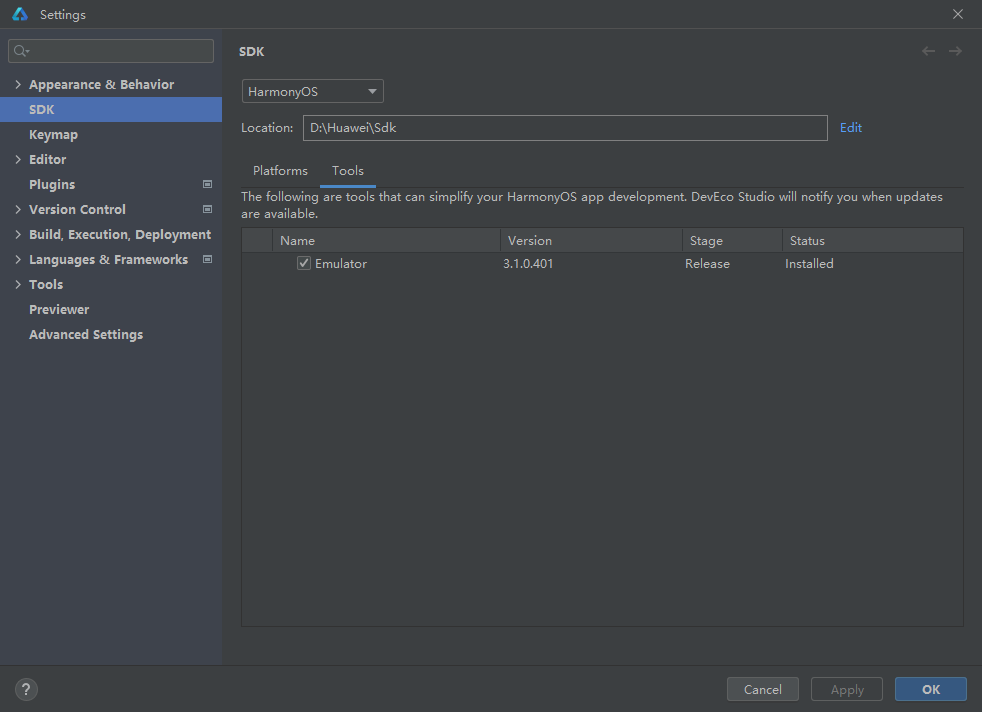Click the project-level icon beside Plugins
This screenshot has width=982, height=712.
coord(207,184)
